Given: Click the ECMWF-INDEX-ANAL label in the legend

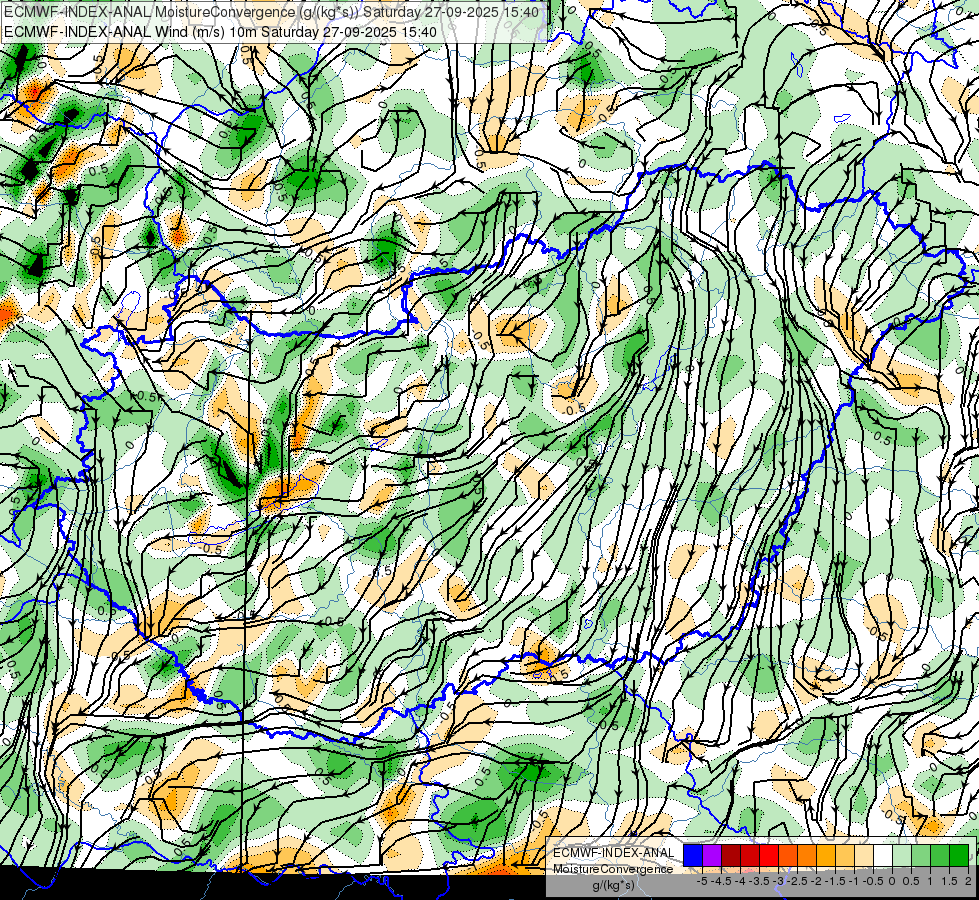Looking at the screenshot, I should tap(614, 853).
